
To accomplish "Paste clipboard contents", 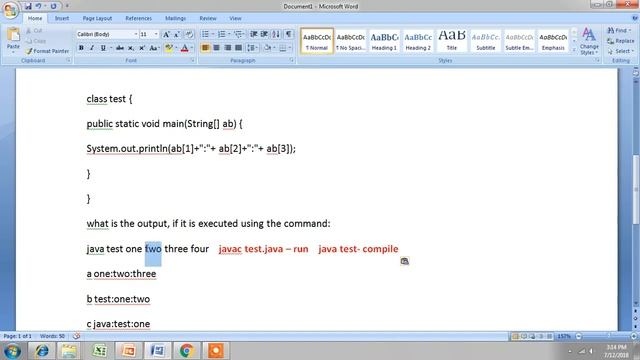I will click(13, 40).
